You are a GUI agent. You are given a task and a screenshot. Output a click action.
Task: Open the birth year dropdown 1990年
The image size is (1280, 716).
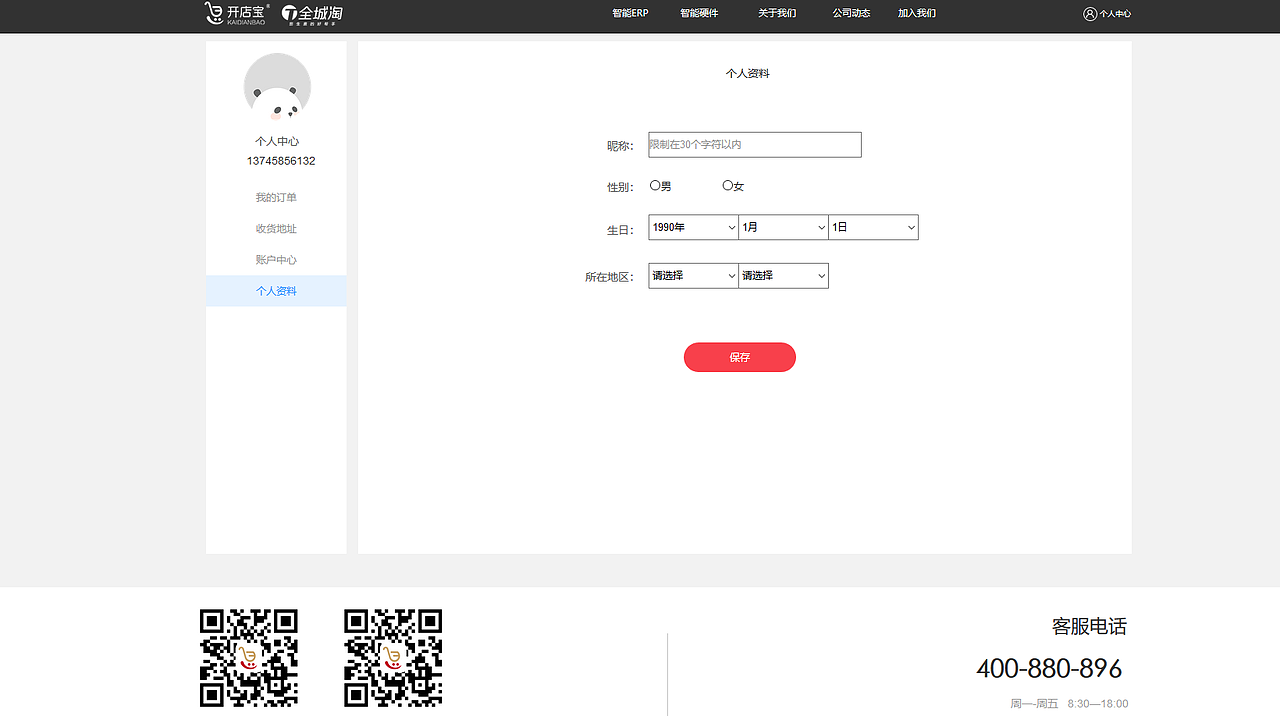point(693,227)
